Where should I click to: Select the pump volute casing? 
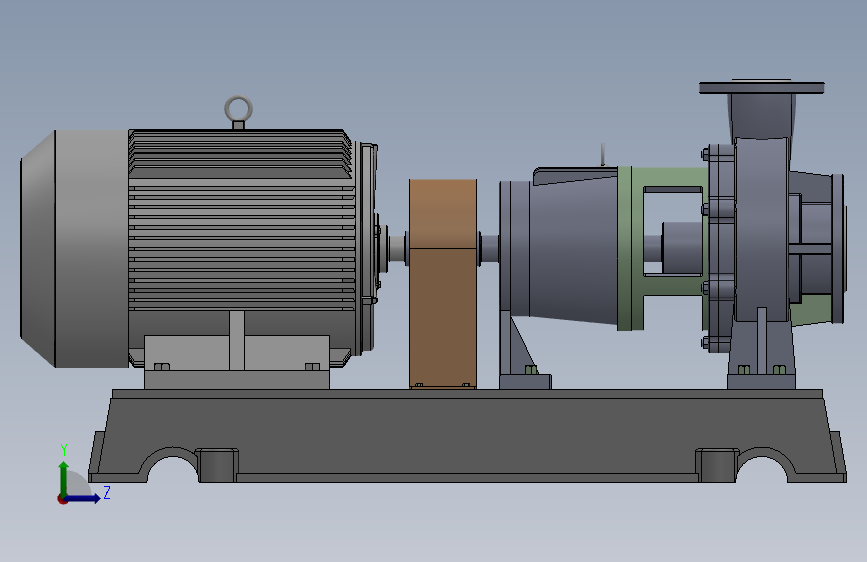(x=762, y=230)
